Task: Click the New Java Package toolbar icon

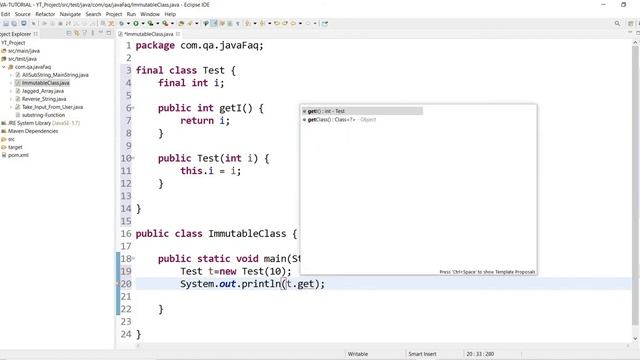Action: (x=181, y=23)
